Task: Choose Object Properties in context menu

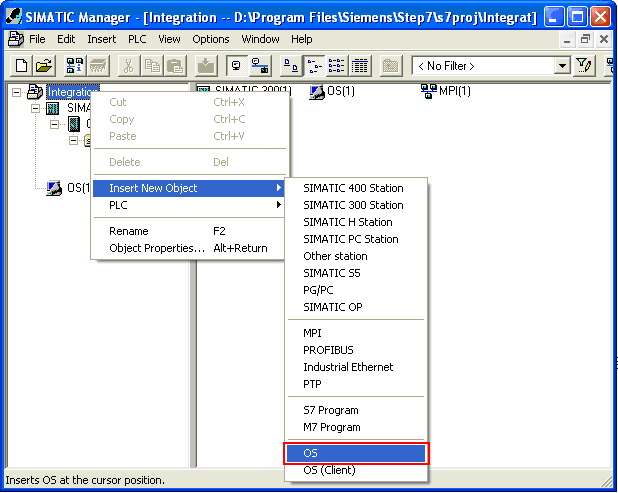Action: click(188, 248)
